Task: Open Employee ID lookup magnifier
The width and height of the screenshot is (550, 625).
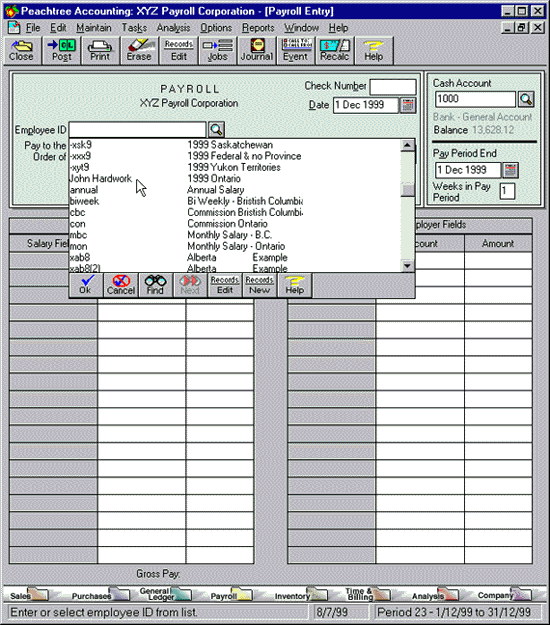Action: (x=216, y=130)
